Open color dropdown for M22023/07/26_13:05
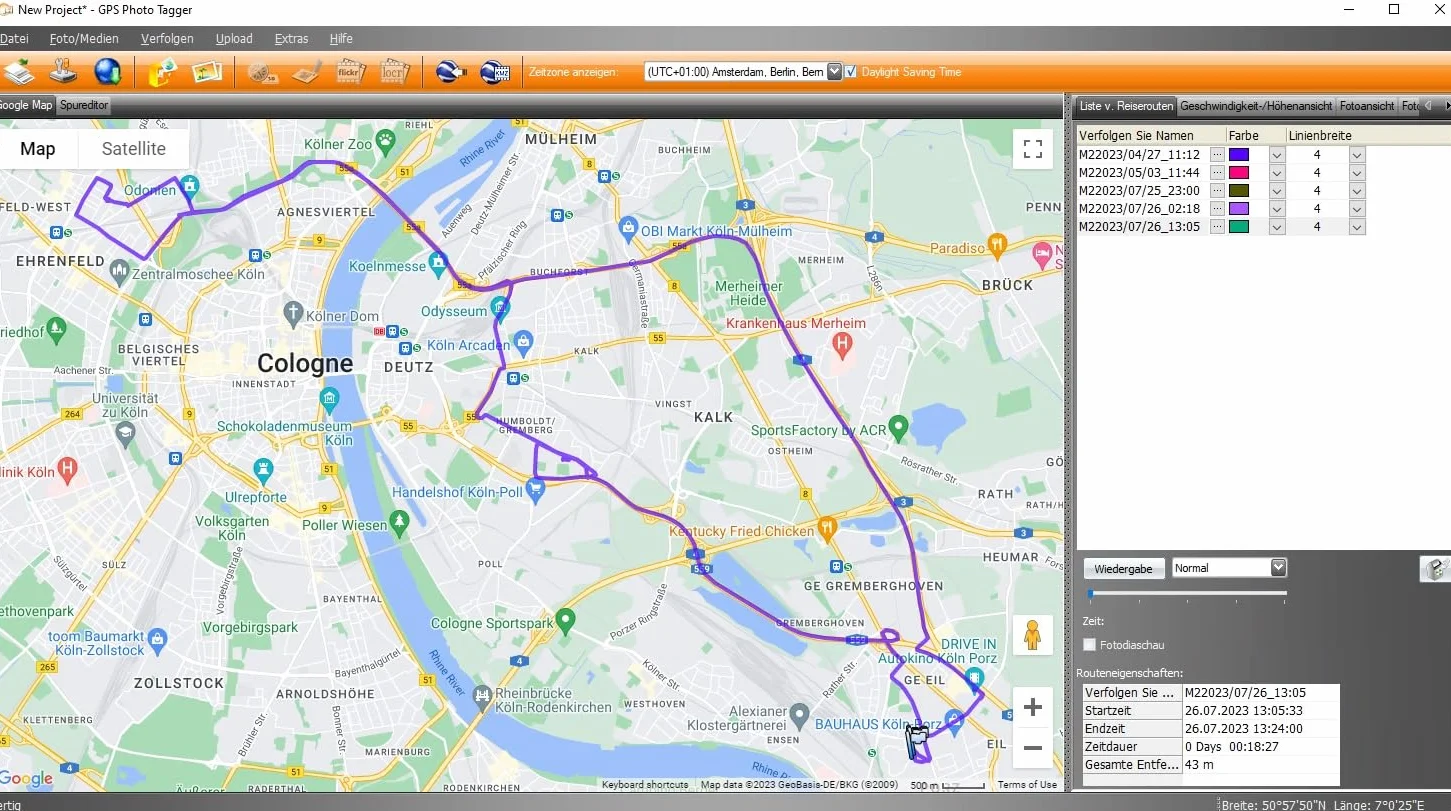Screen dimensions: 1451x811 coord(1277,227)
